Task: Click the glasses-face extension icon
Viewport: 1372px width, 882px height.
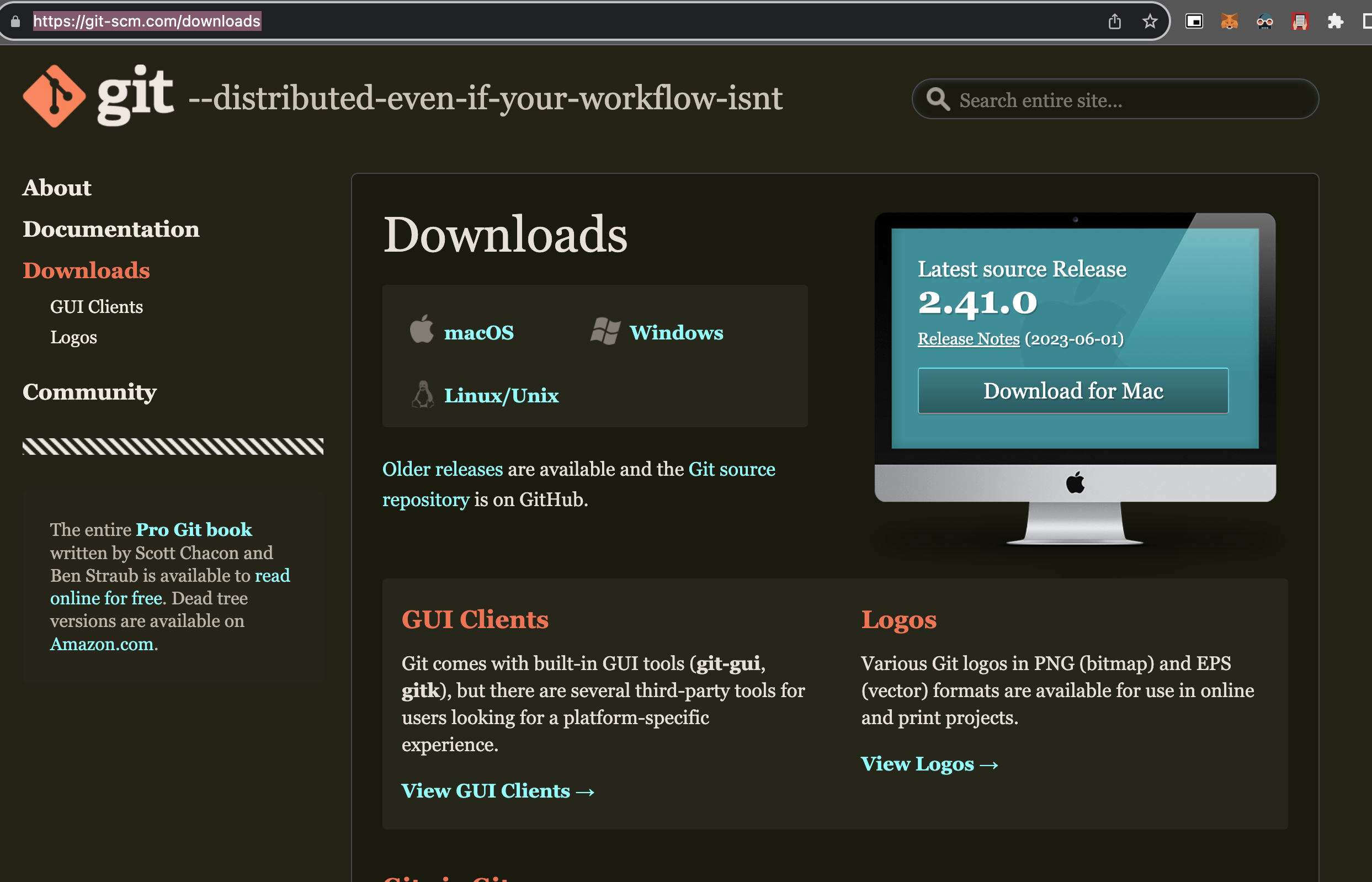Action: (x=1265, y=22)
